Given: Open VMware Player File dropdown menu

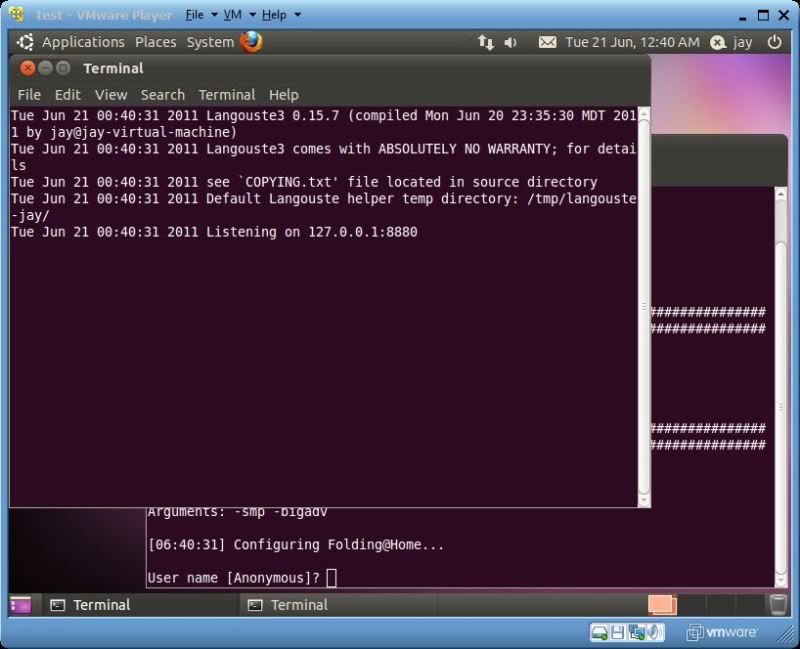Looking at the screenshot, I should 201,15.
